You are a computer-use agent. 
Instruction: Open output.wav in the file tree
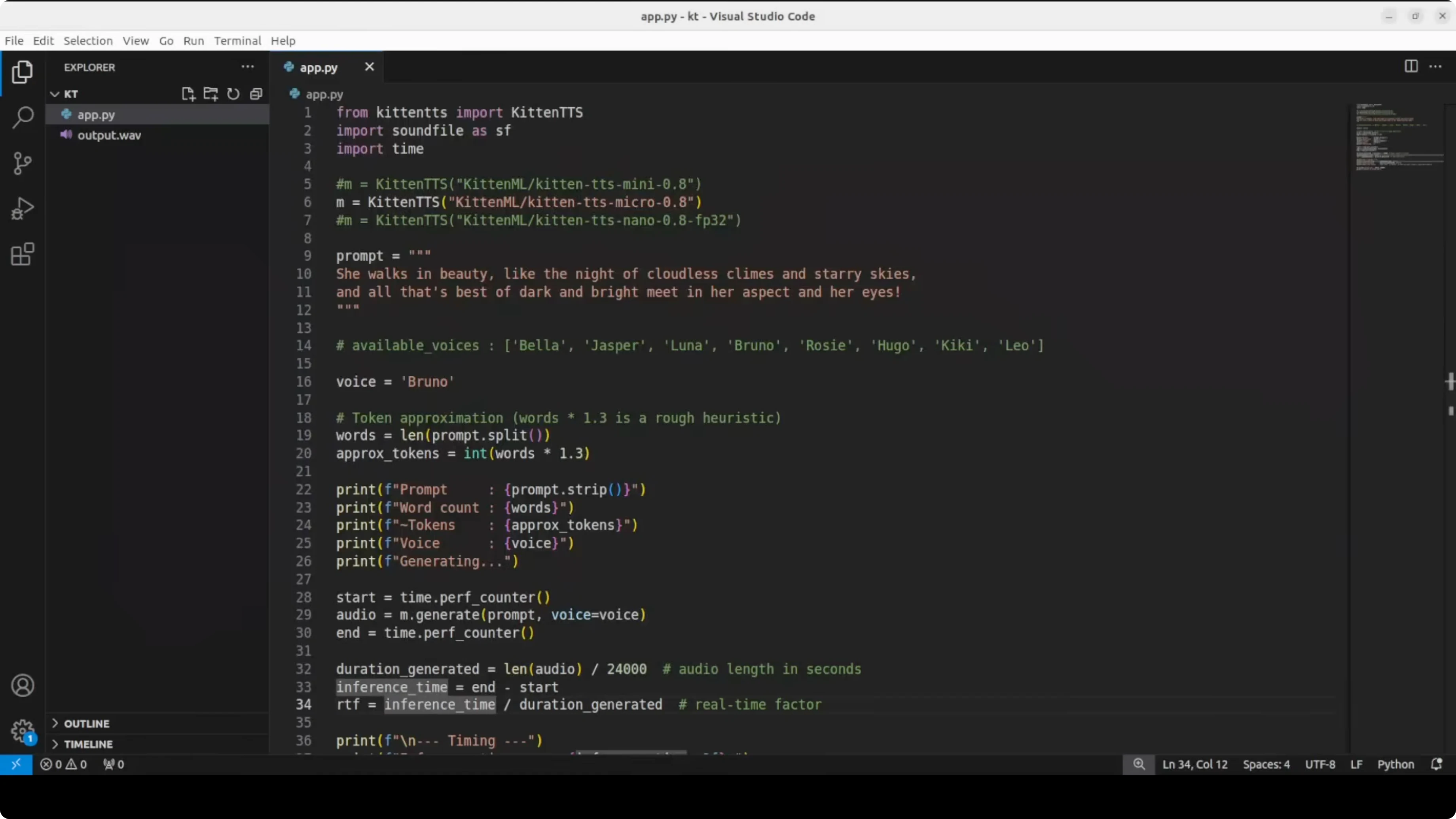109,135
